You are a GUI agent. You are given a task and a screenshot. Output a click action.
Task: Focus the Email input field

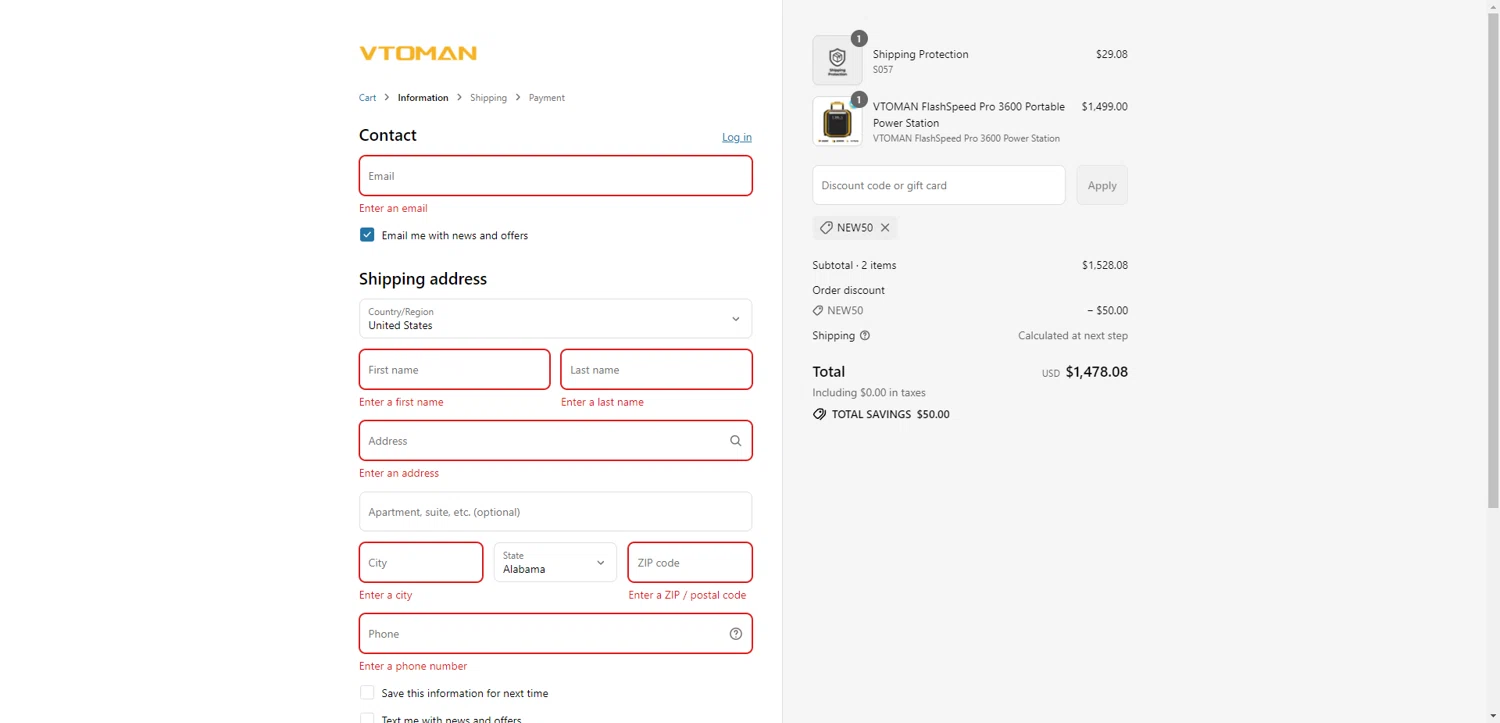(x=555, y=176)
